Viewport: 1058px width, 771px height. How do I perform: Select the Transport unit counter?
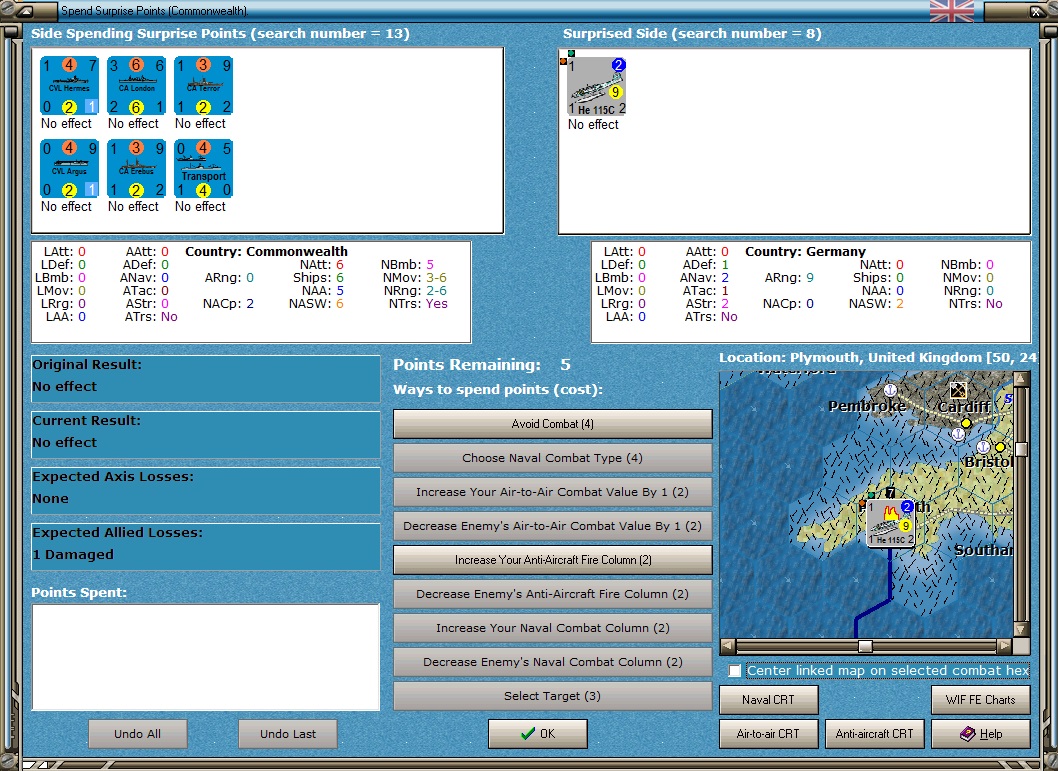pos(203,169)
